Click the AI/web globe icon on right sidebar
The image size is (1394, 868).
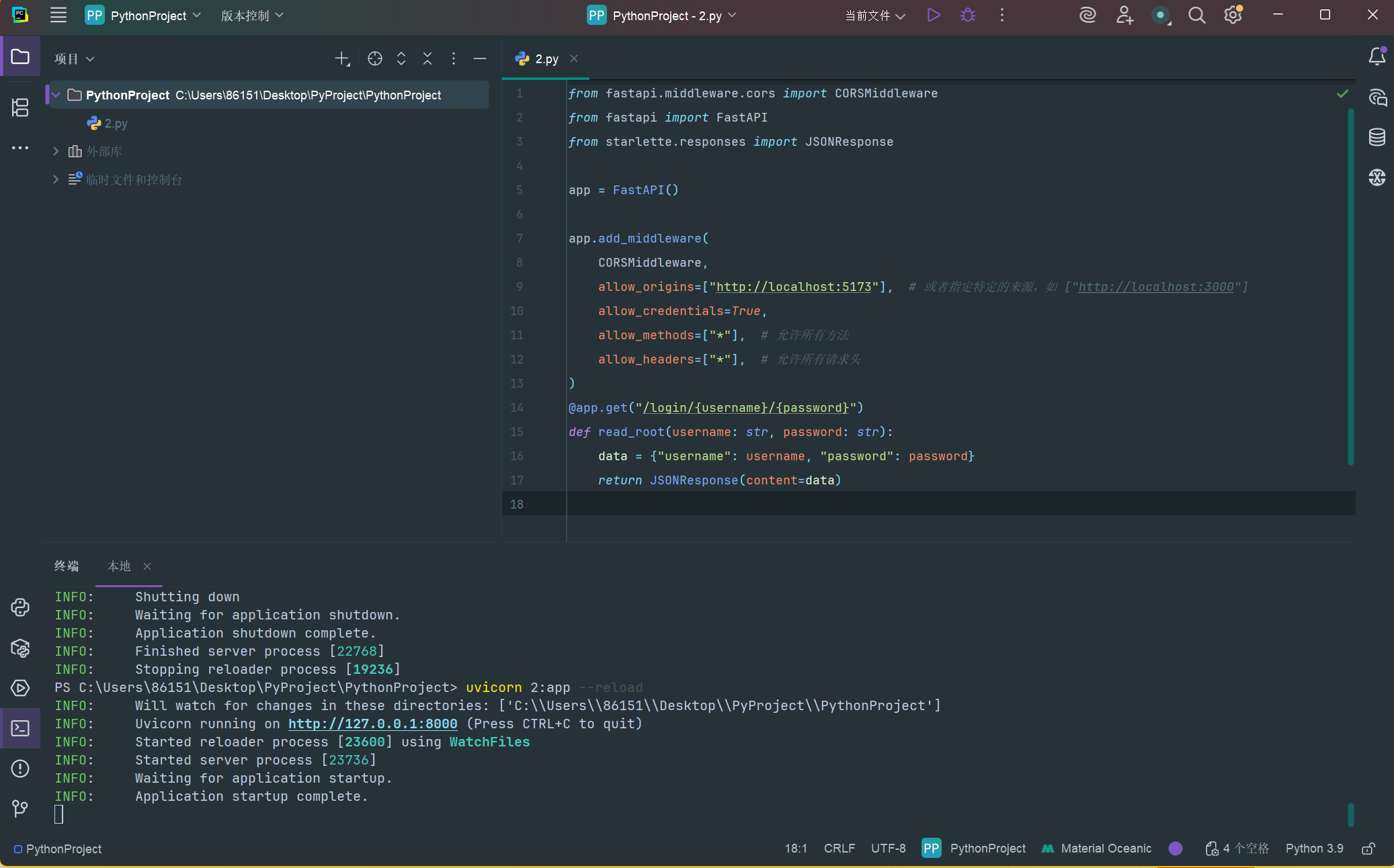point(1377,177)
